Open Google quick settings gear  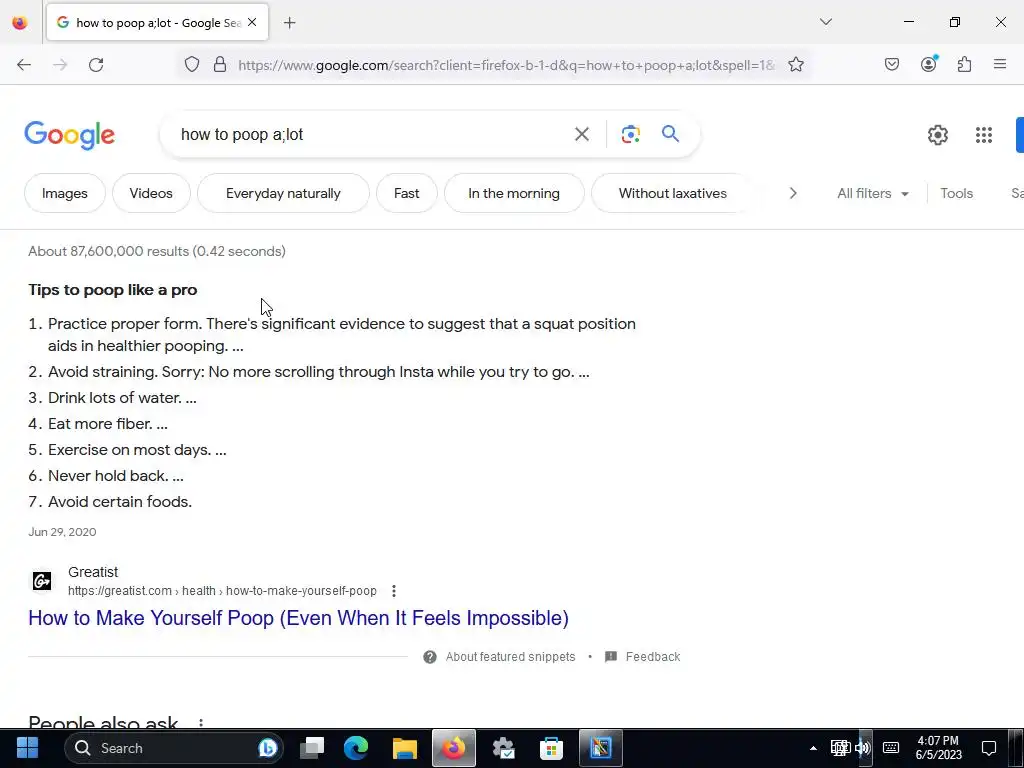click(938, 135)
